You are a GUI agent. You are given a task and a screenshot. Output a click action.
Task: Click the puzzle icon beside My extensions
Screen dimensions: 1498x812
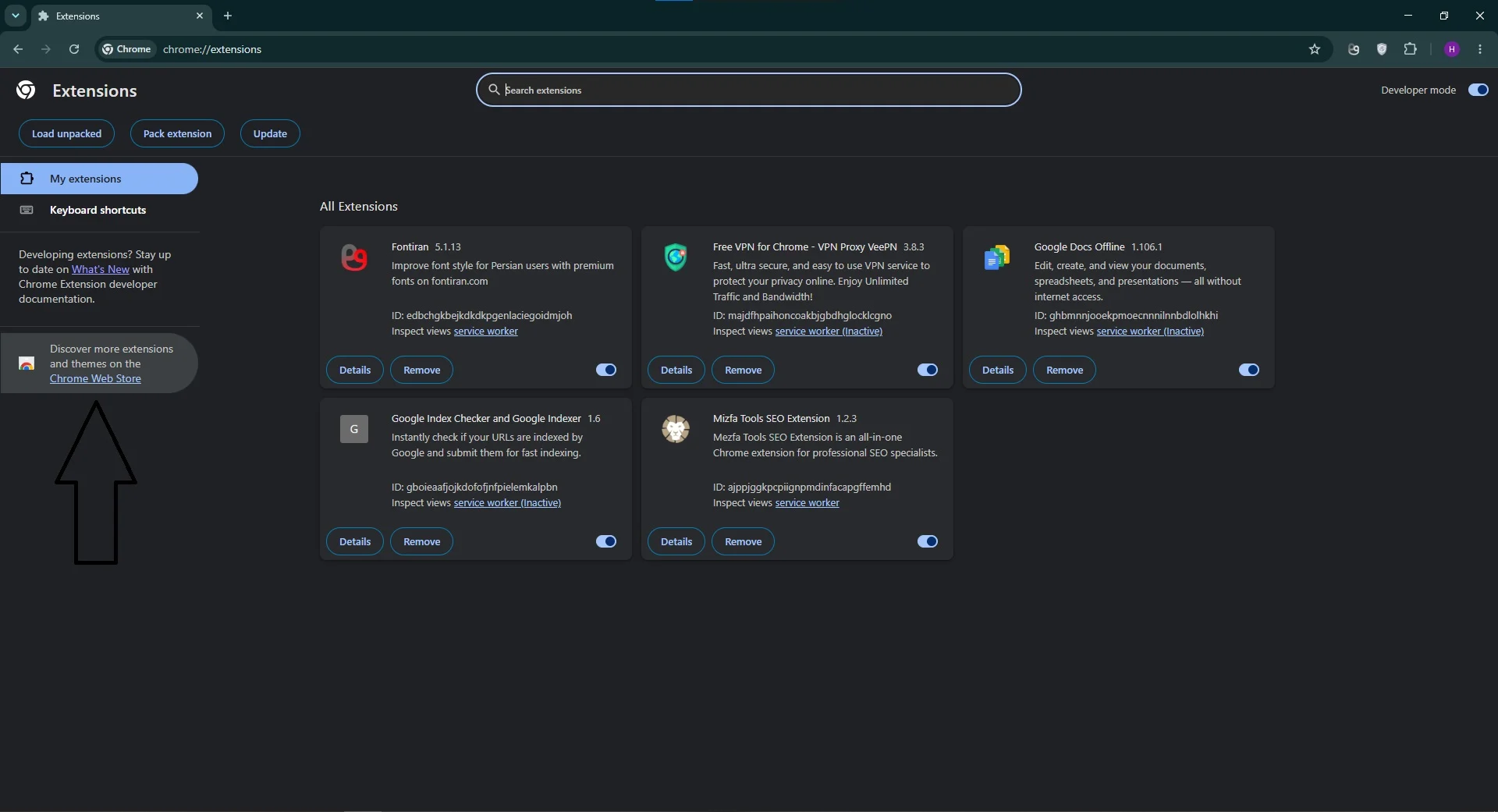point(27,179)
